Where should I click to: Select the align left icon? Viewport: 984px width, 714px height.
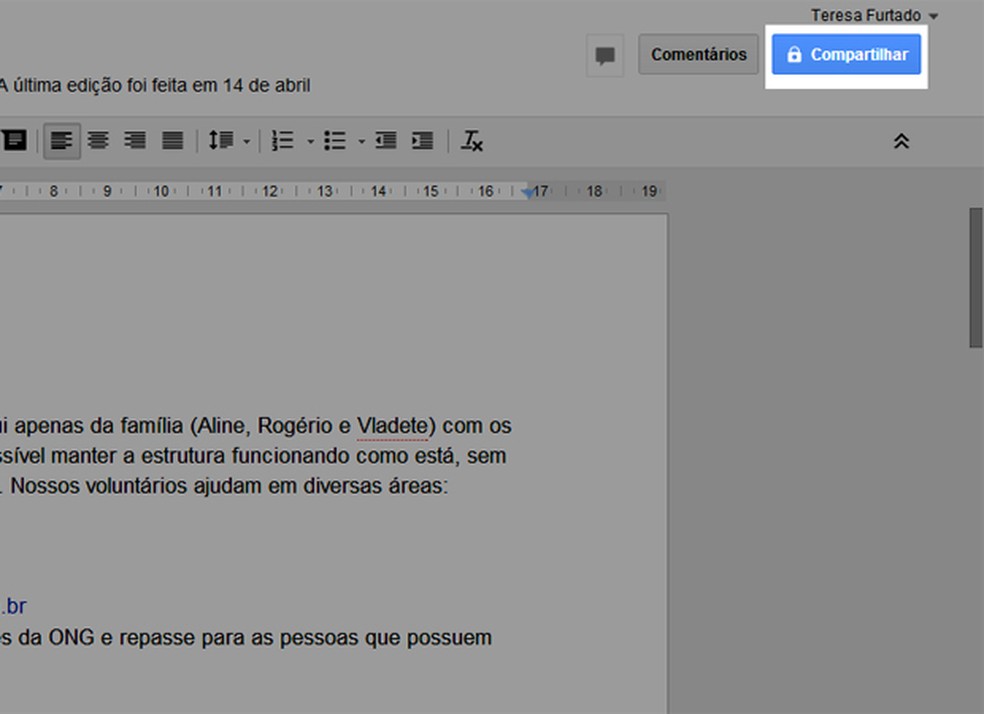[x=61, y=140]
